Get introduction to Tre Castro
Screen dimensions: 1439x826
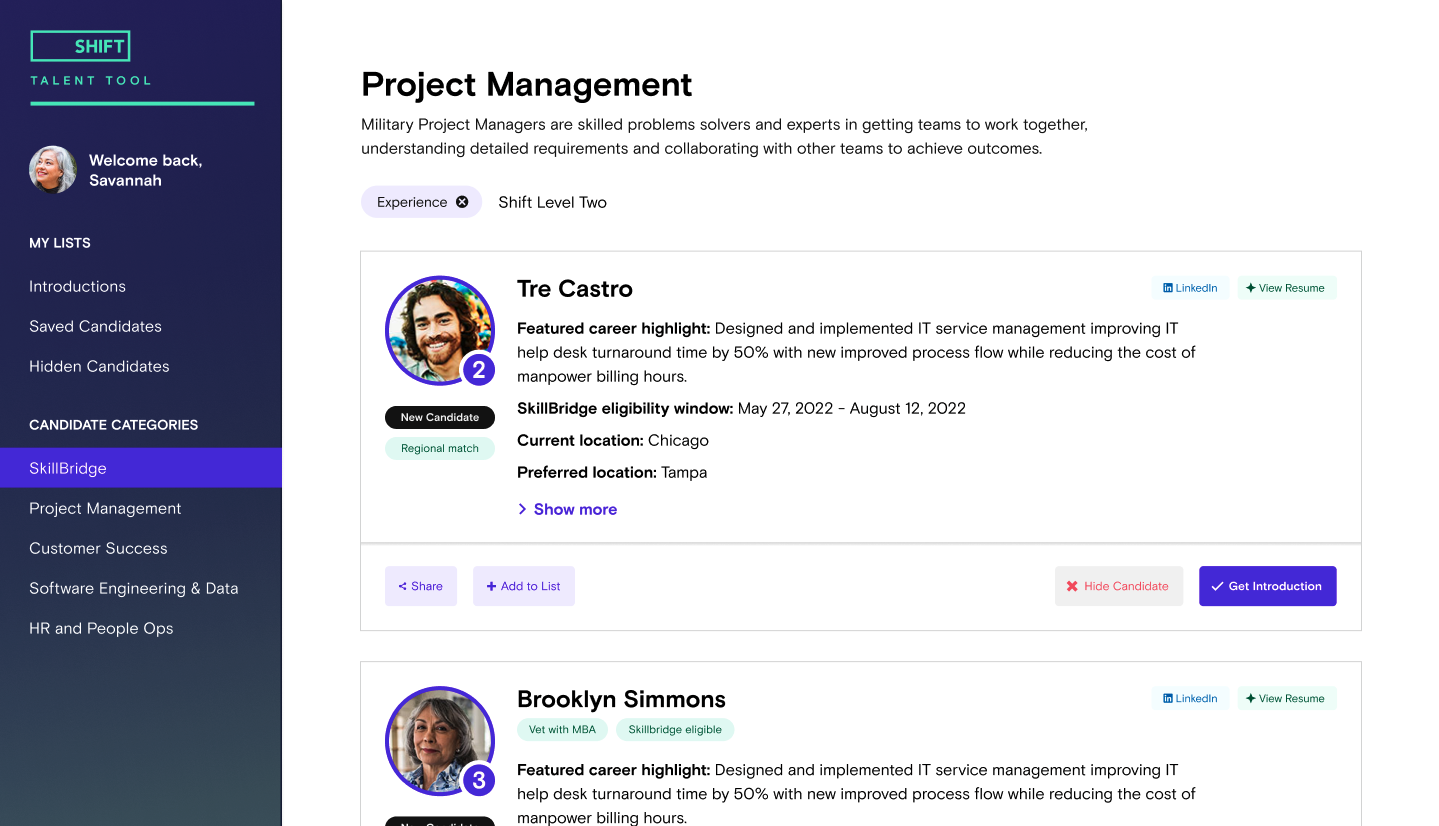click(x=1267, y=586)
